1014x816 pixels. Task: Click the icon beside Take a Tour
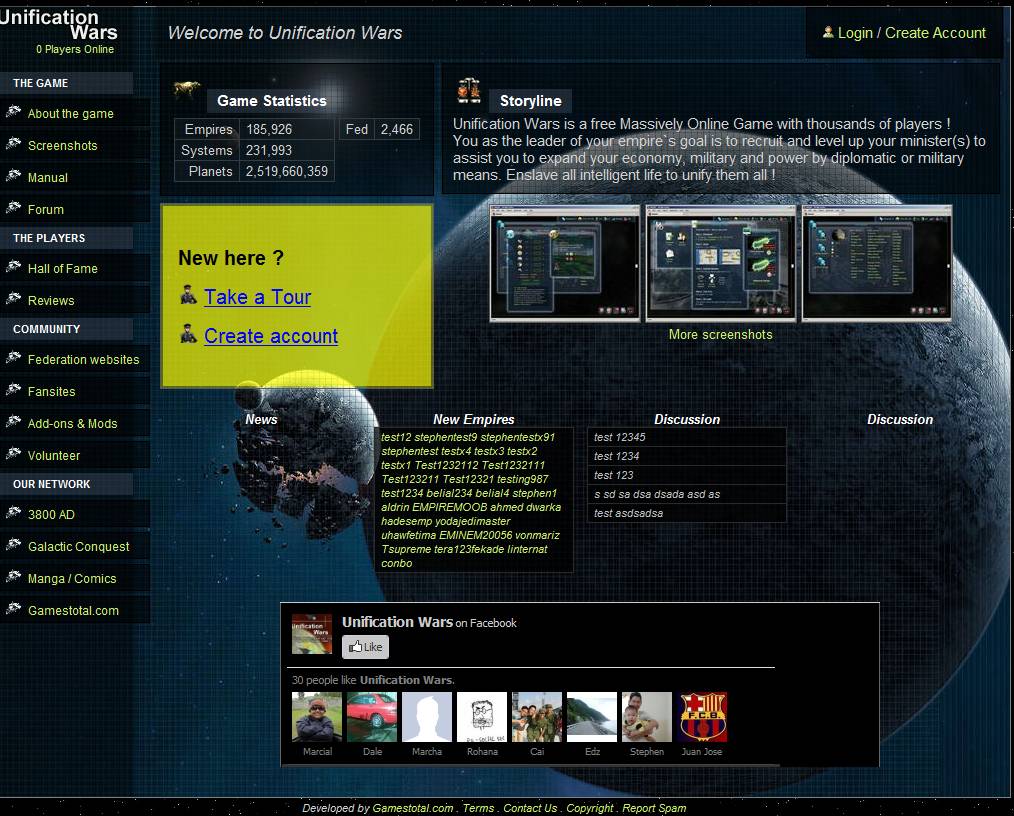click(x=187, y=295)
